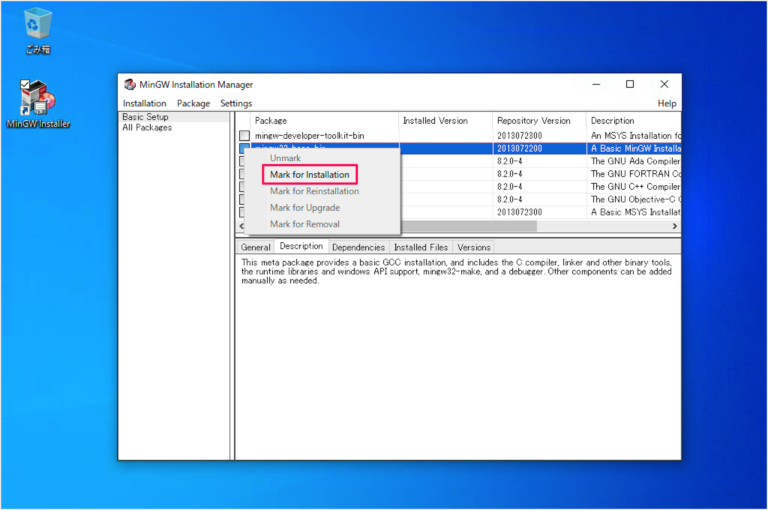The image size is (768, 510).
Task: Click the An MSYS Installation description
Action: (x=635, y=136)
